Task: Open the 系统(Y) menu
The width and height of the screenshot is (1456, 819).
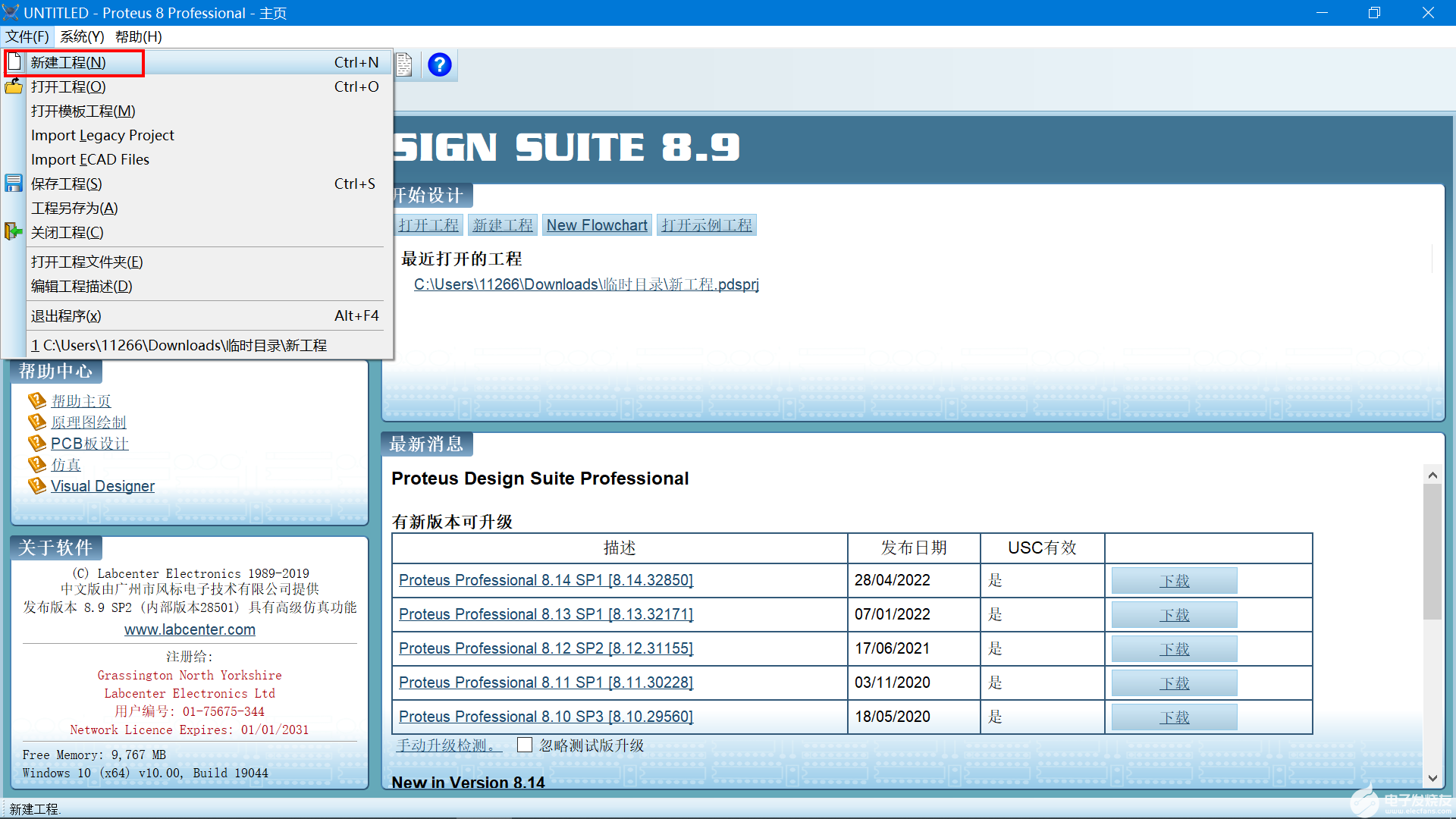Action: 81,36
